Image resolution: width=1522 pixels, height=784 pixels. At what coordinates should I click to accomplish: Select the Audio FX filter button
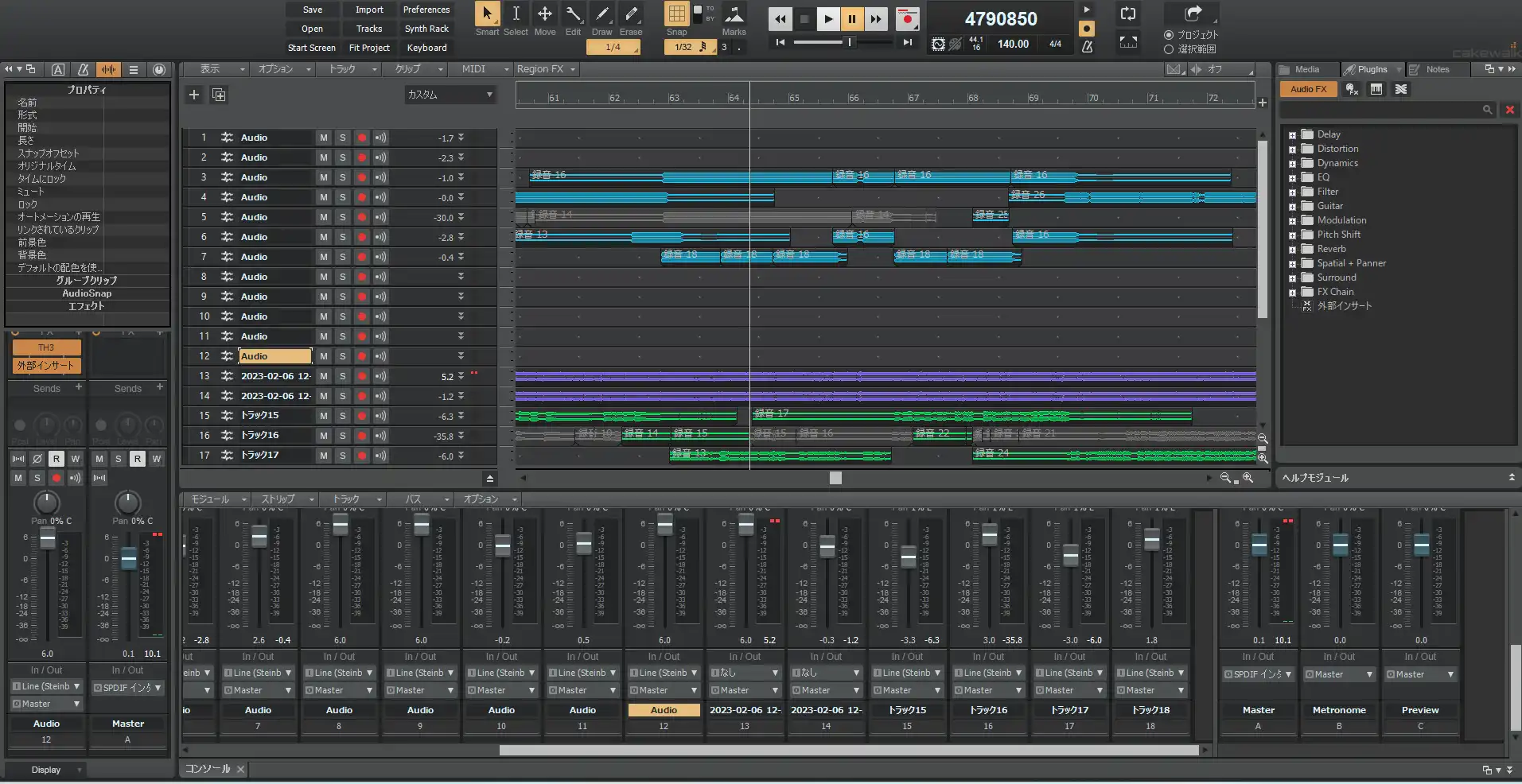click(x=1308, y=89)
